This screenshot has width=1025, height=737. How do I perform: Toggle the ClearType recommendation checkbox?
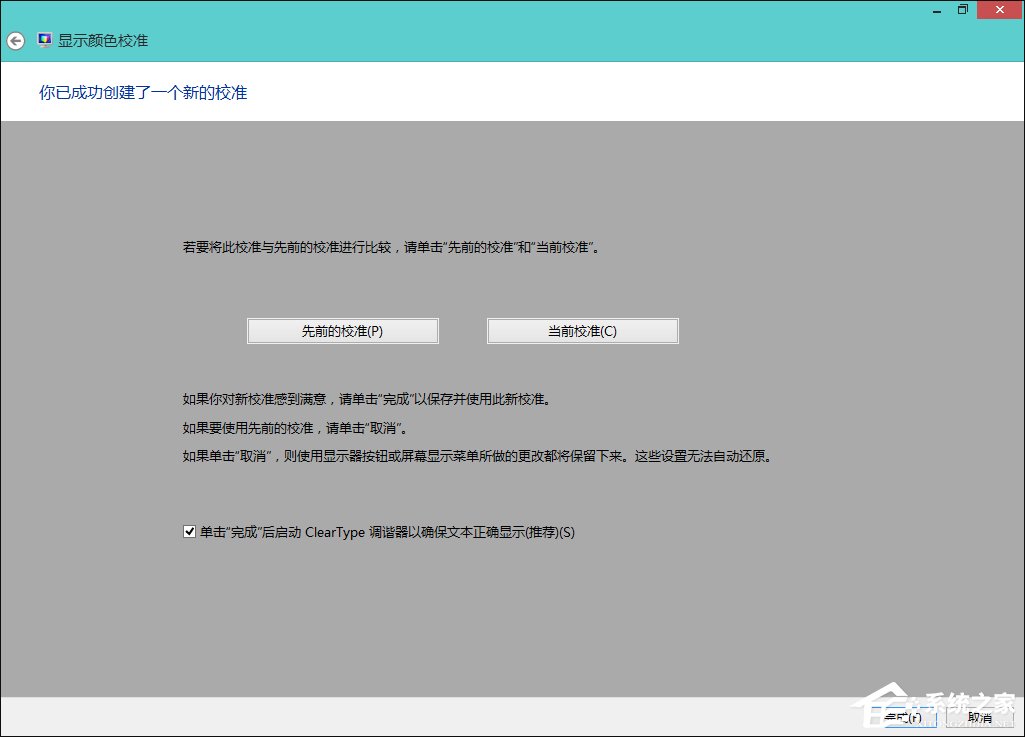click(189, 531)
